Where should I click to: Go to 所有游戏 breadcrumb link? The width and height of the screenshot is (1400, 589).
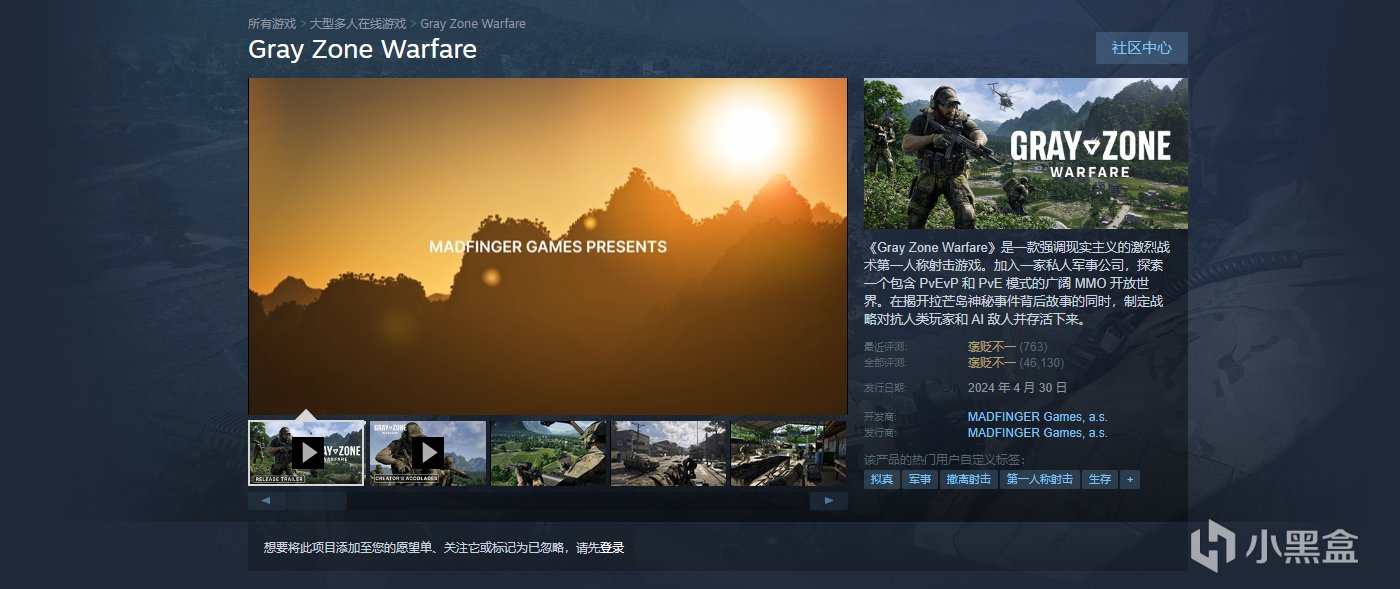coord(272,23)
